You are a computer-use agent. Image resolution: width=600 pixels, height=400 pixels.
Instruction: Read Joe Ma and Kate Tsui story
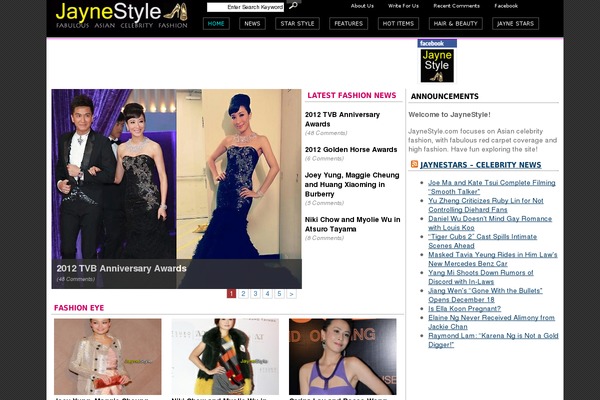(492, 187)
